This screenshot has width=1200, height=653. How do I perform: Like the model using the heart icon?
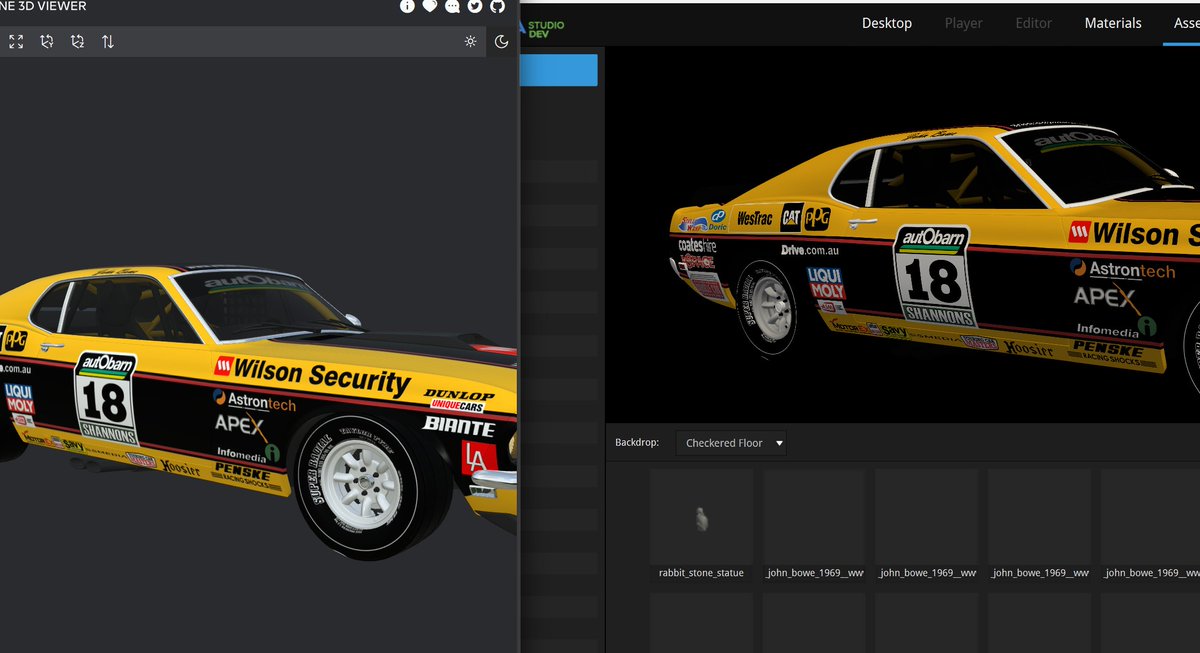click(x=429, y=6)
